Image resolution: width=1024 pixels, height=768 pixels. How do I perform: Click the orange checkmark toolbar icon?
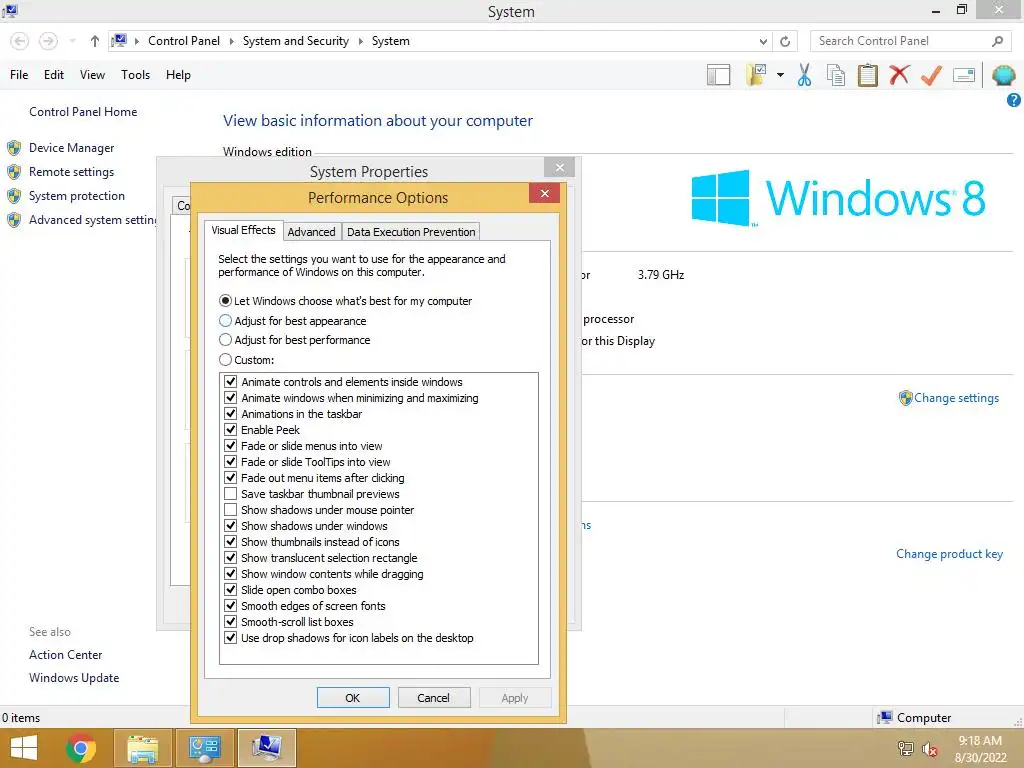point(931,75)
